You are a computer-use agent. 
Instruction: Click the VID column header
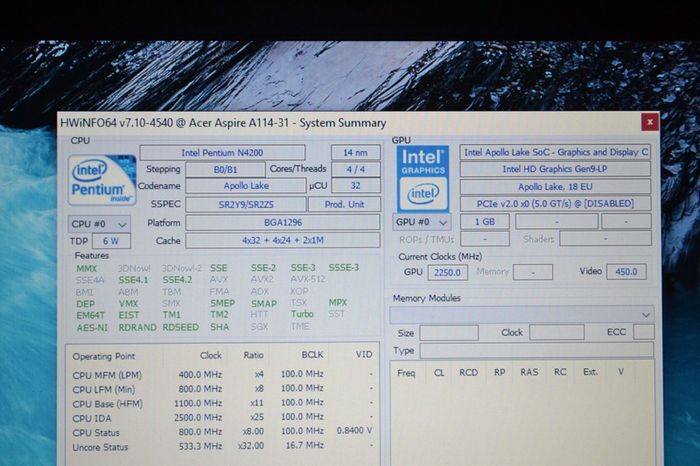point(364,354)
